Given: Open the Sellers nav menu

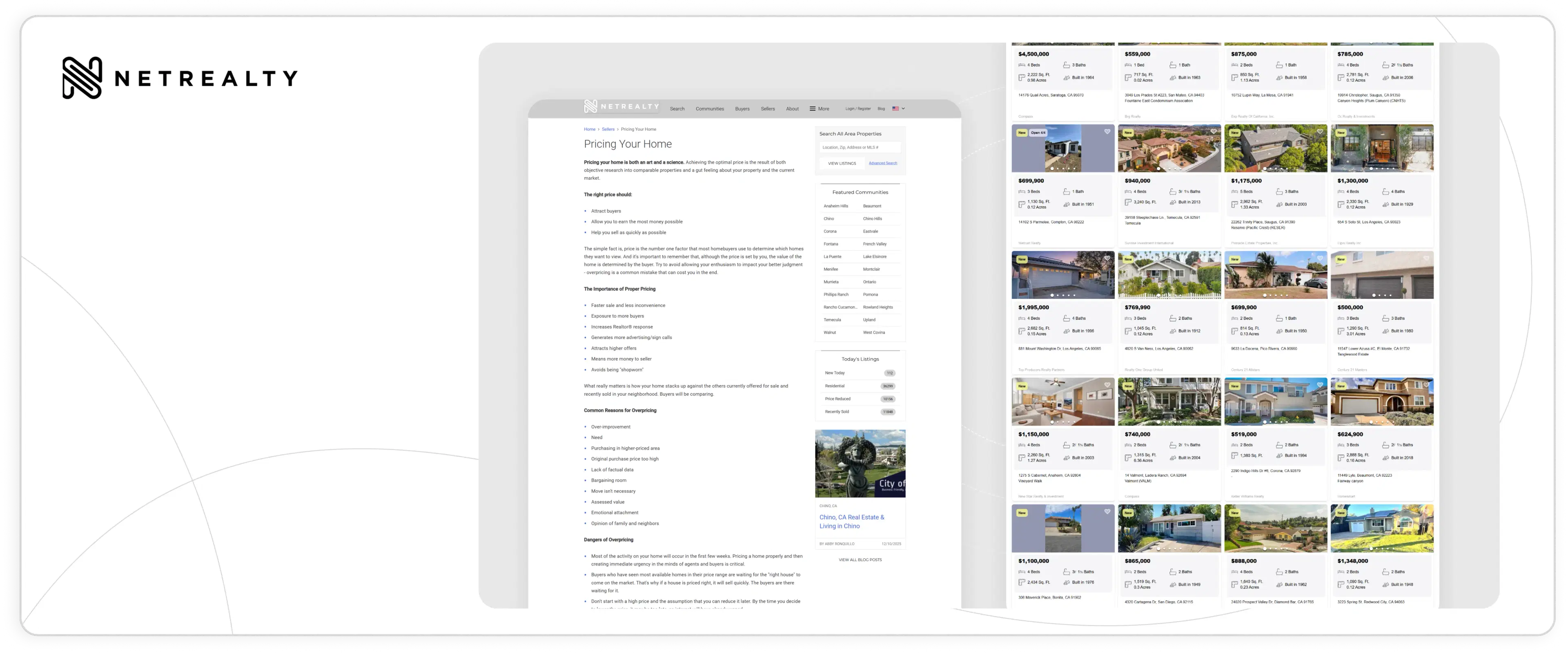Looking at the screenshot, I should 768,109.
